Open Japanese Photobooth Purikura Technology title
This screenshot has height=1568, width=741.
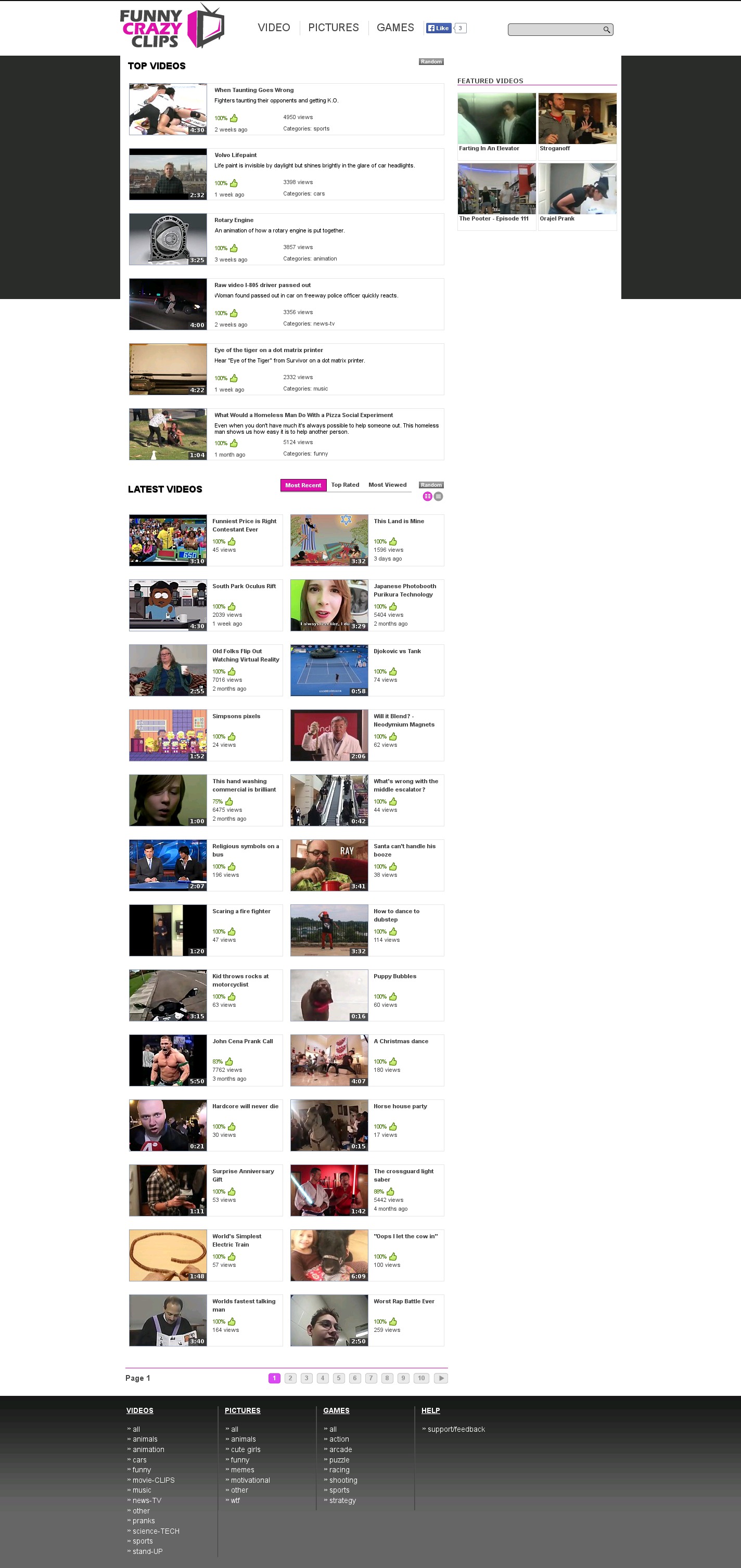click(405, 590)
